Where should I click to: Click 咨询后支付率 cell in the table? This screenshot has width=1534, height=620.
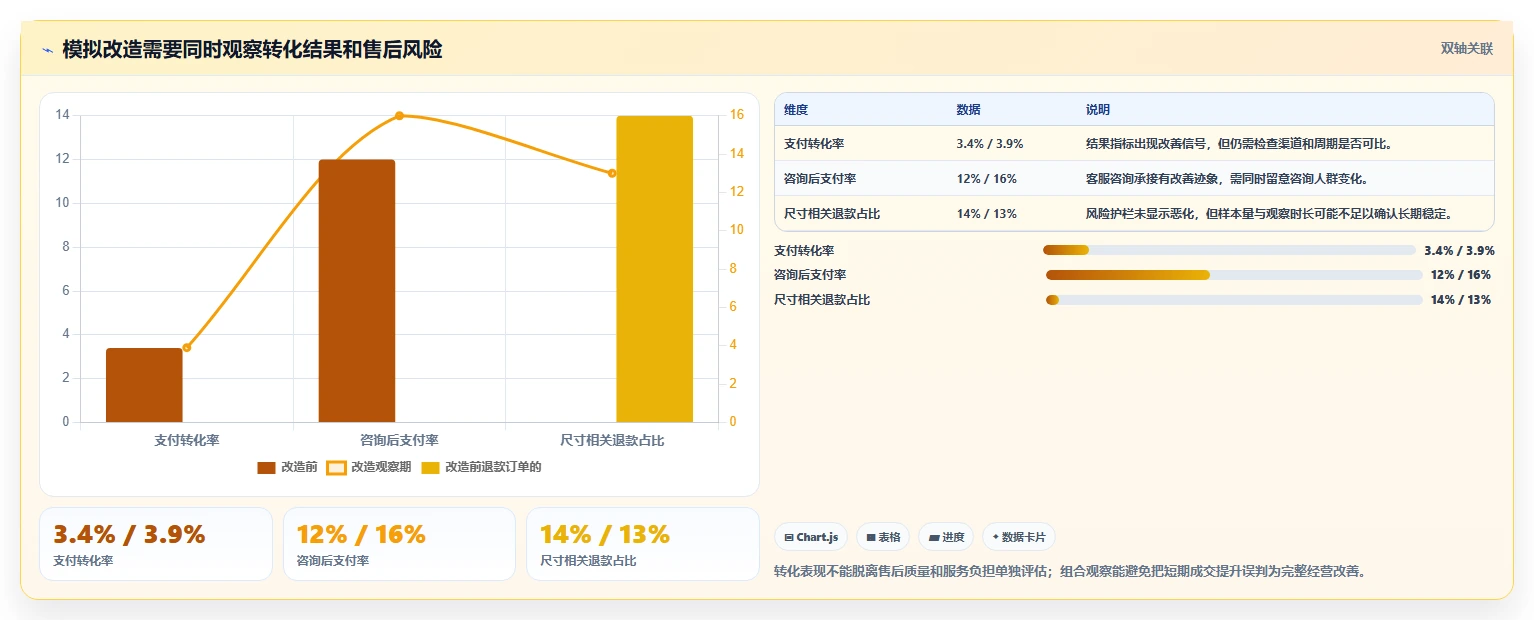[820, 179]
